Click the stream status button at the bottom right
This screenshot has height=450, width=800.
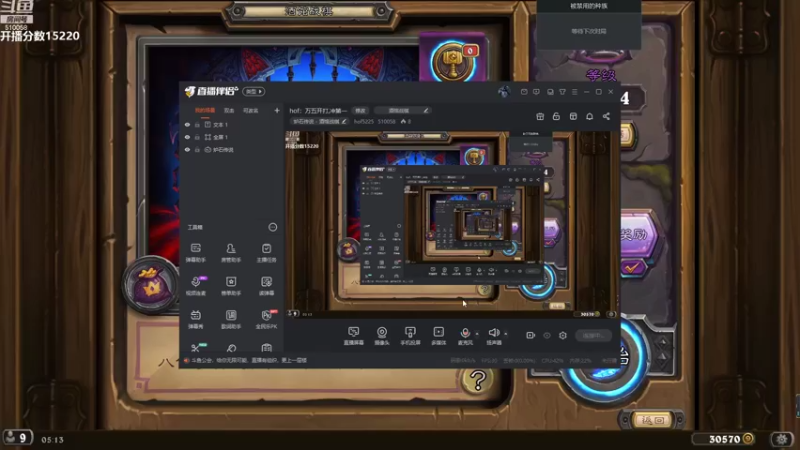click(593, 335)
